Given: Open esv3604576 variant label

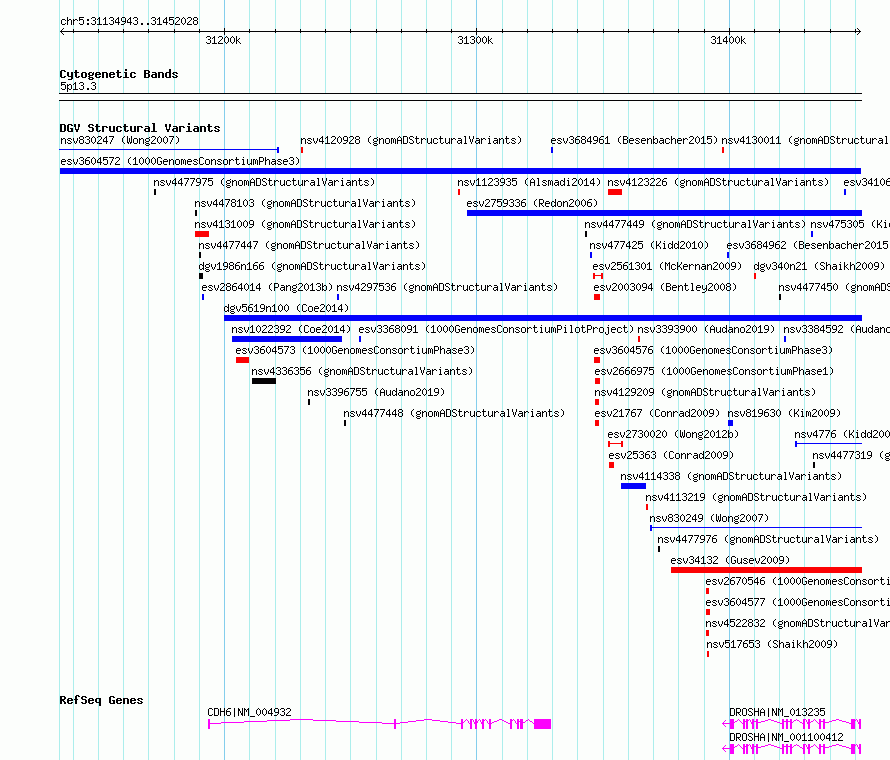Looking at the screenshot, I should (713, 350).
